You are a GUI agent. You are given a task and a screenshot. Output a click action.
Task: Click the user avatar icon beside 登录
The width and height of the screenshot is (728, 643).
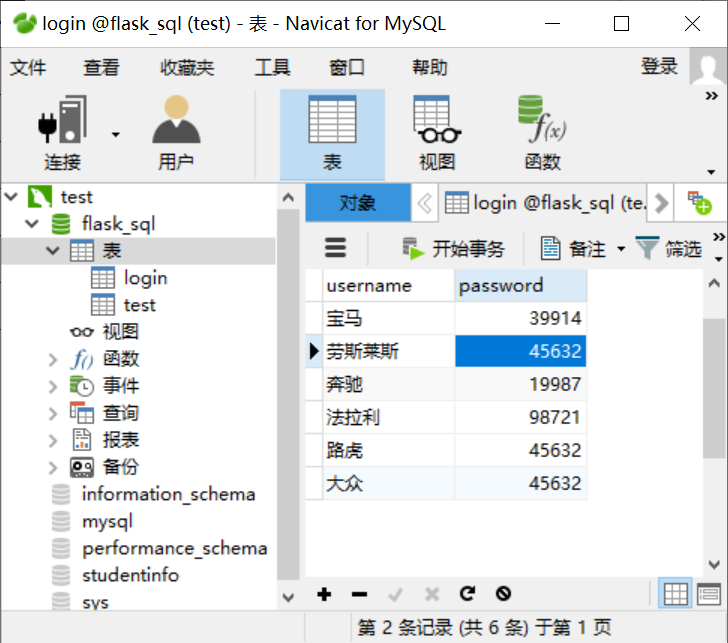708,67
